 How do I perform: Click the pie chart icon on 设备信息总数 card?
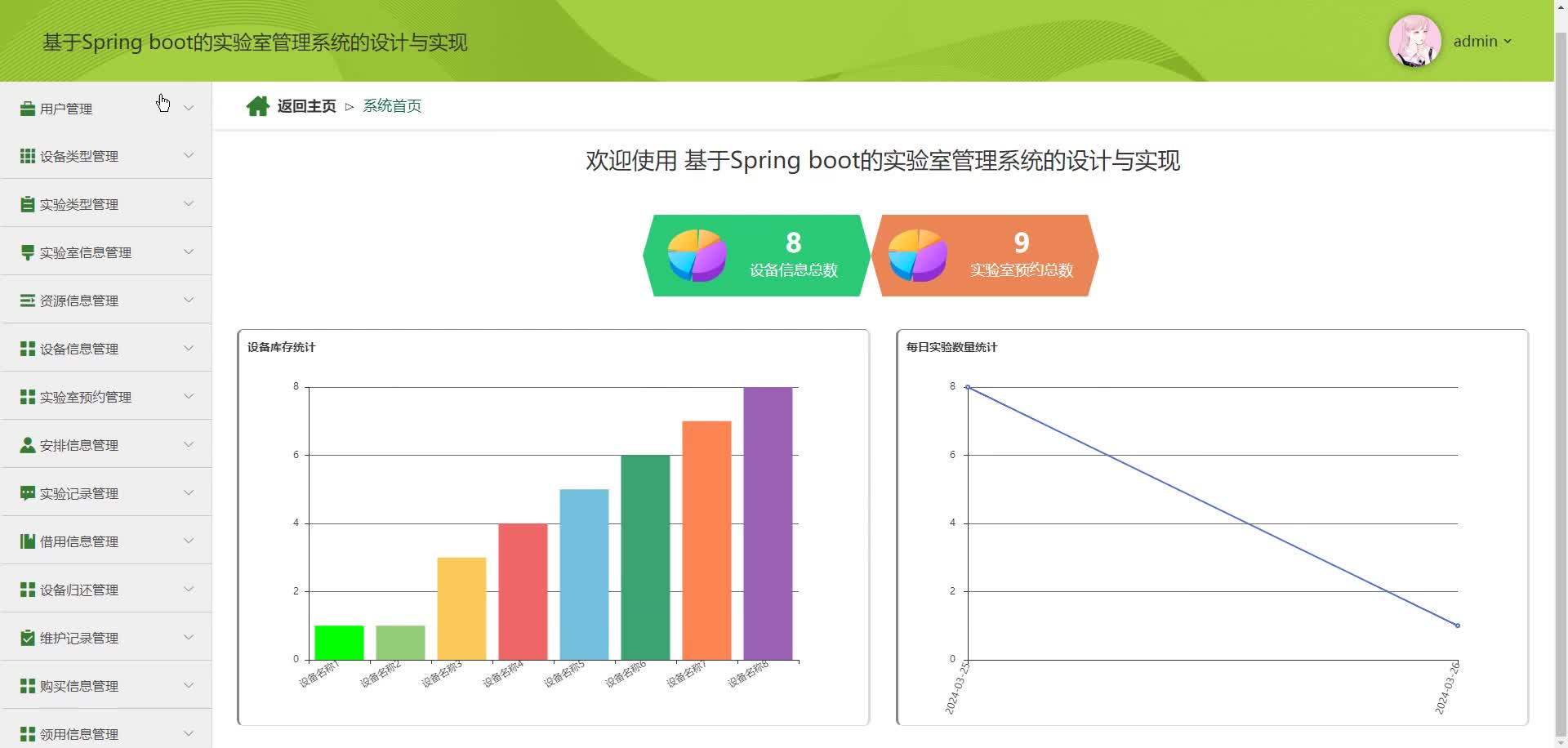pyautogui.click(x=697, y=255)
